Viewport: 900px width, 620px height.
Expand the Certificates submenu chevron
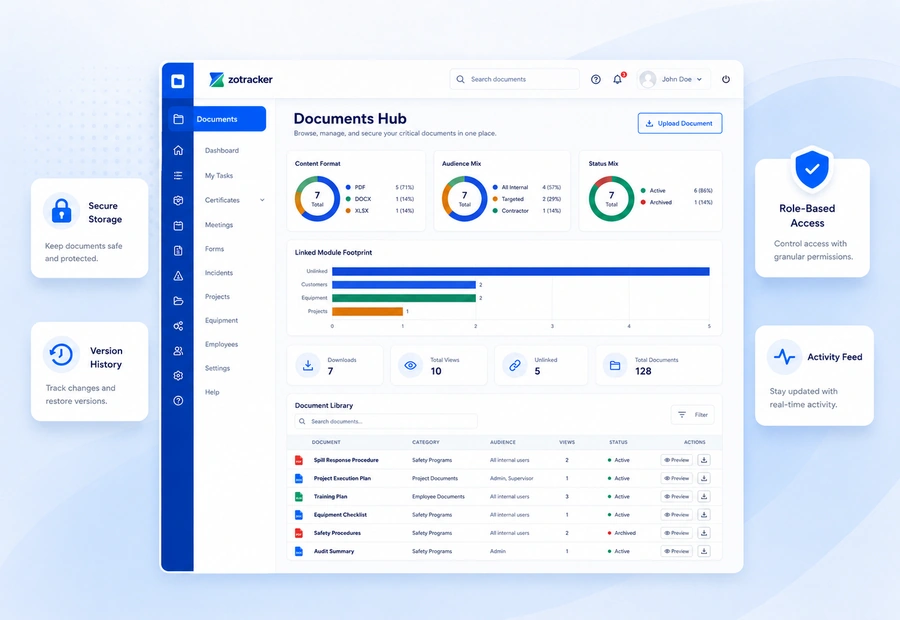coord(262,200)
